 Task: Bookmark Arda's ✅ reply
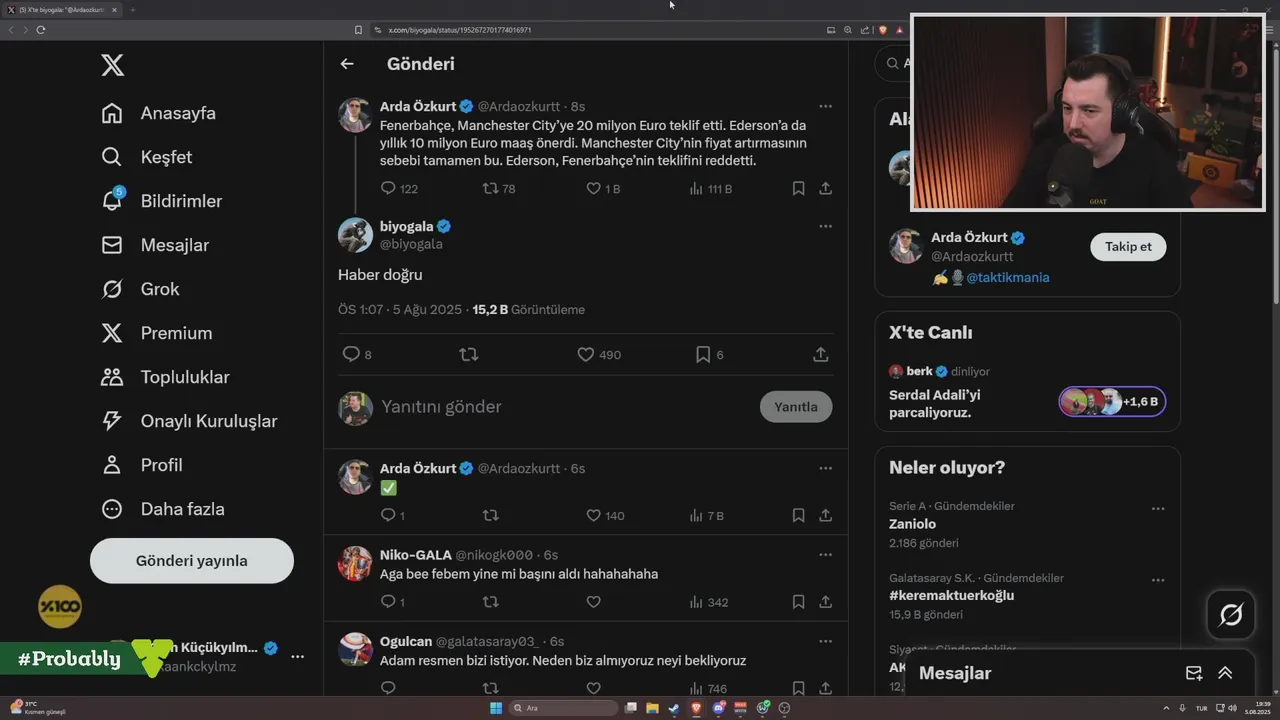798,516
